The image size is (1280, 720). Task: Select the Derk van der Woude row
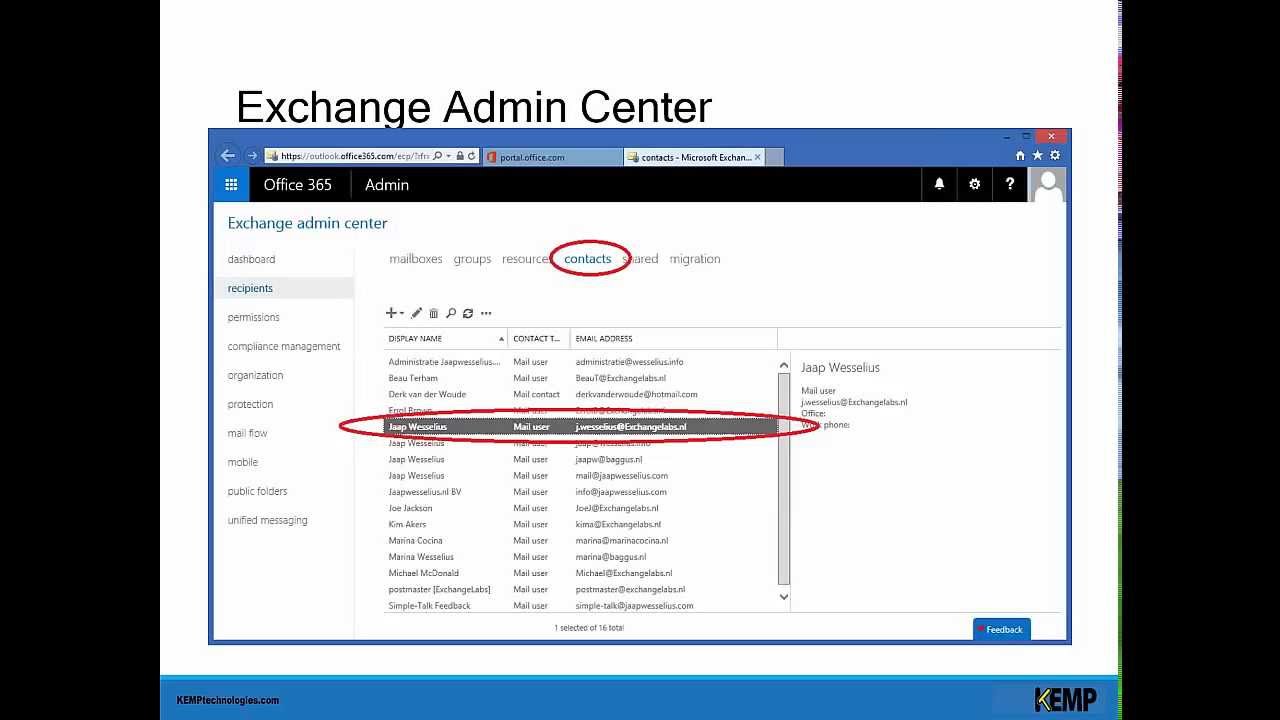580,394
